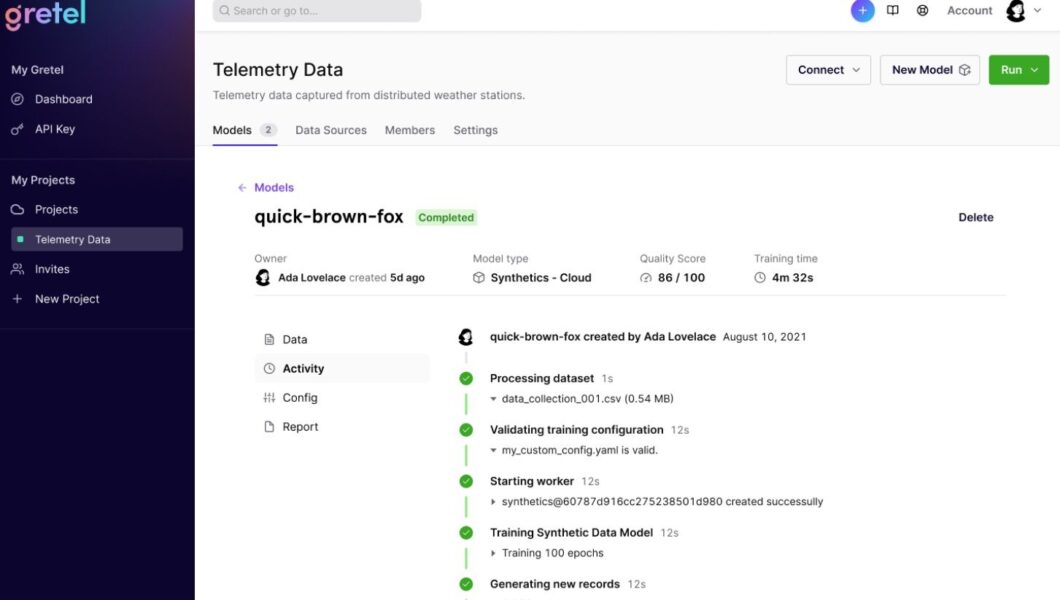1060x600 pixels.
Task: Click Ada Lovelace owner avatar
Action: (263, 278)
